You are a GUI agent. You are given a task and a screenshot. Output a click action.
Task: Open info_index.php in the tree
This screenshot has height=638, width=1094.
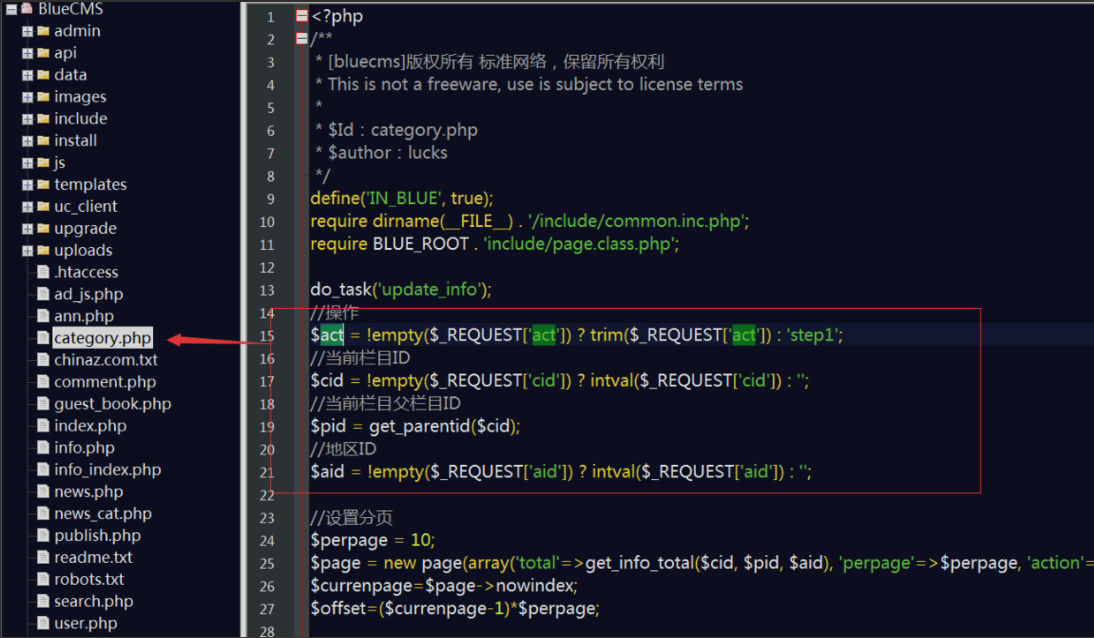[107, 470]
